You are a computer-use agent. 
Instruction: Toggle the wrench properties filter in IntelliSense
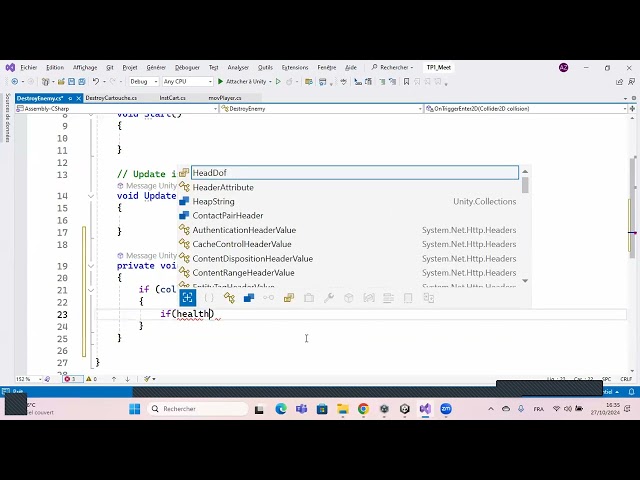pyautogui.click(x=329, y=298)
